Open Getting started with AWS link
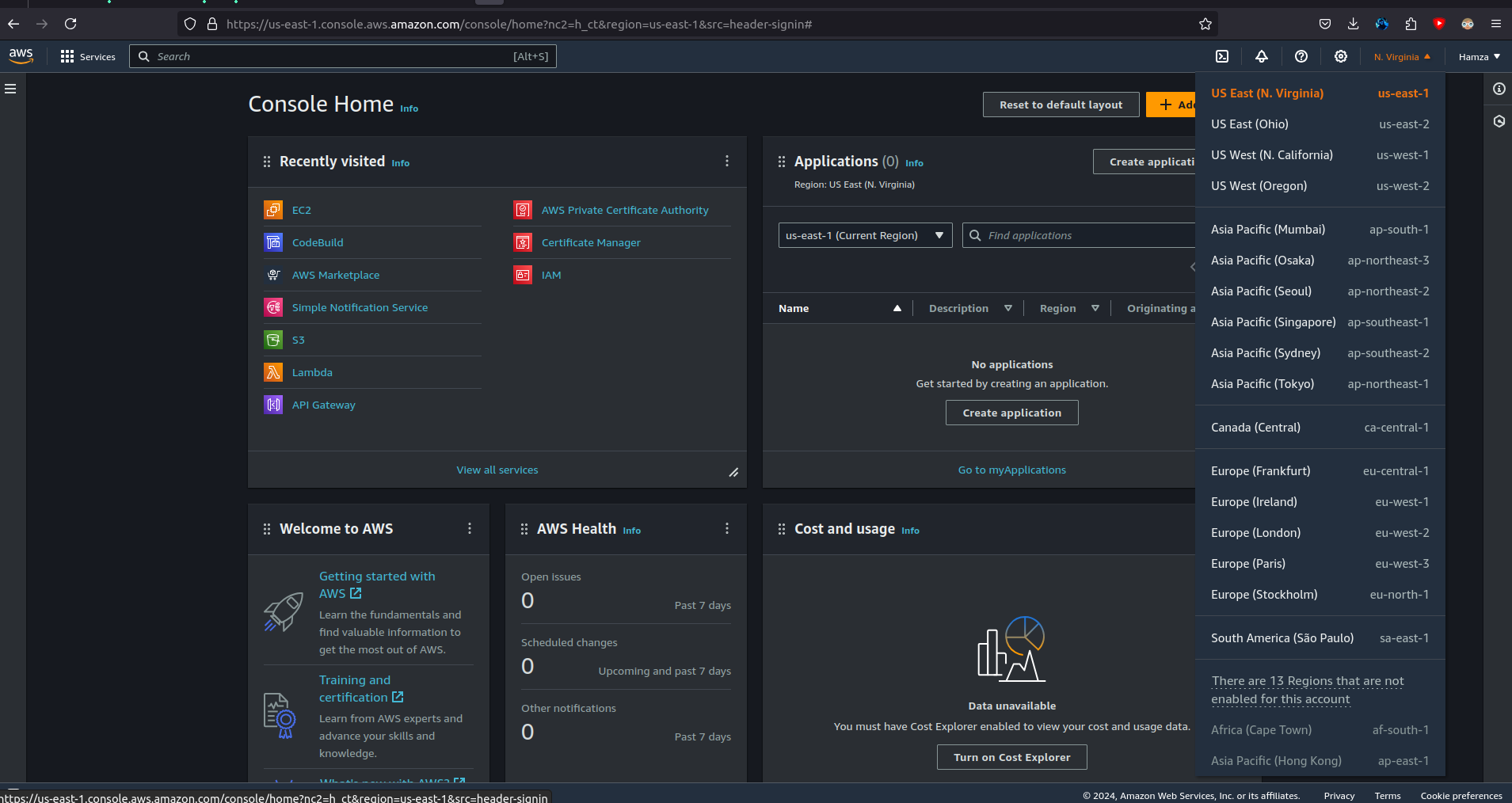 377,584
